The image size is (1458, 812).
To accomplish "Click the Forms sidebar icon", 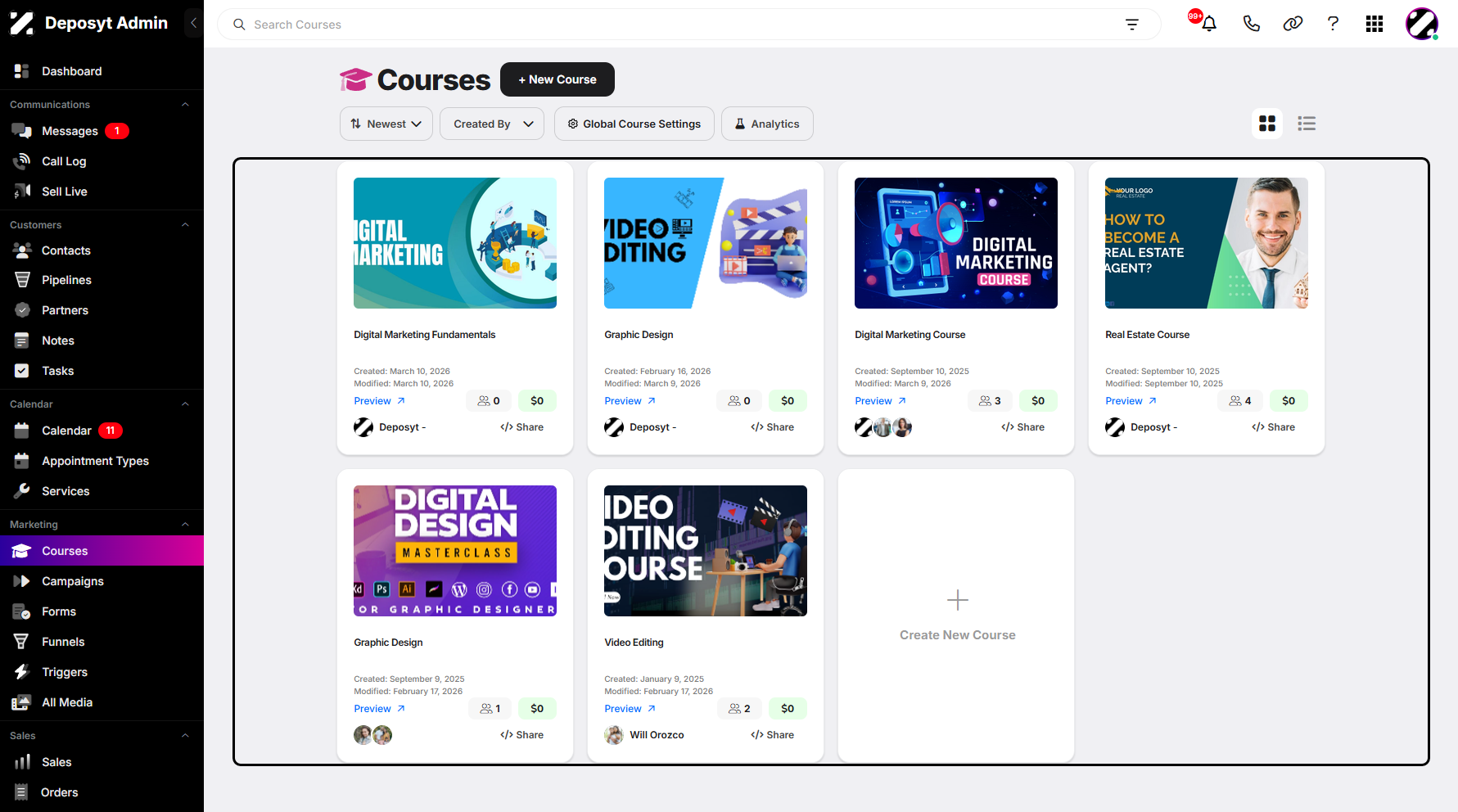I will pos(22,611).
